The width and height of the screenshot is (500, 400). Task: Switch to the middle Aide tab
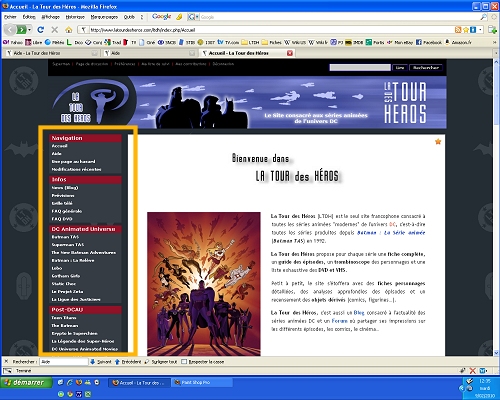click(x=149, y=53)
